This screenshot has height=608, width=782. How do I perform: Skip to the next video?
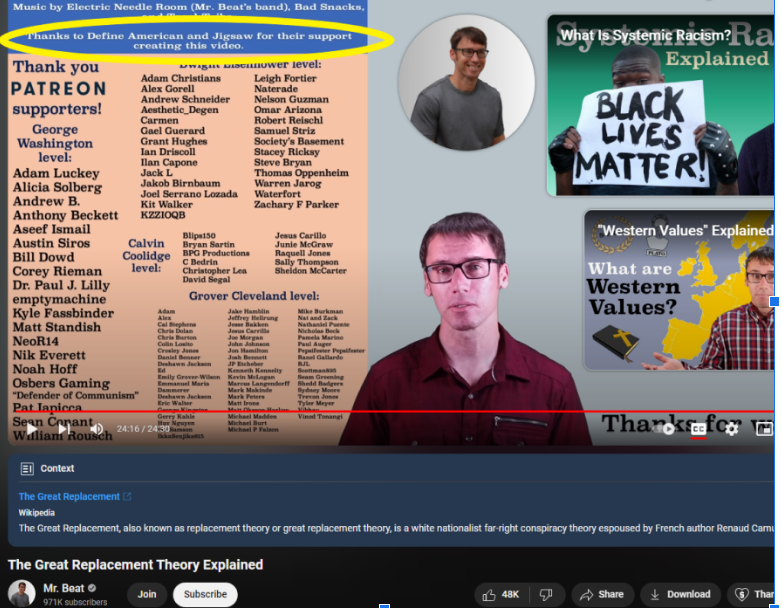62,429
